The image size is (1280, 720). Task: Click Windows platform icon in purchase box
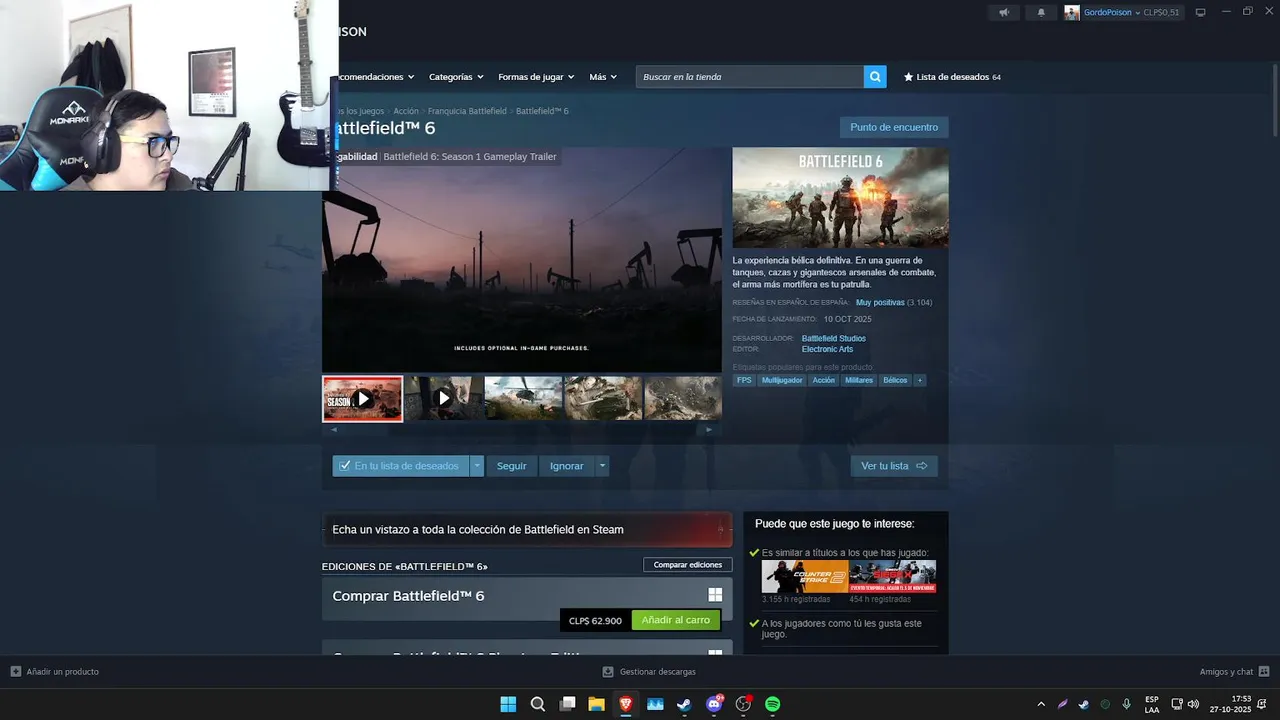pos(715,595)
